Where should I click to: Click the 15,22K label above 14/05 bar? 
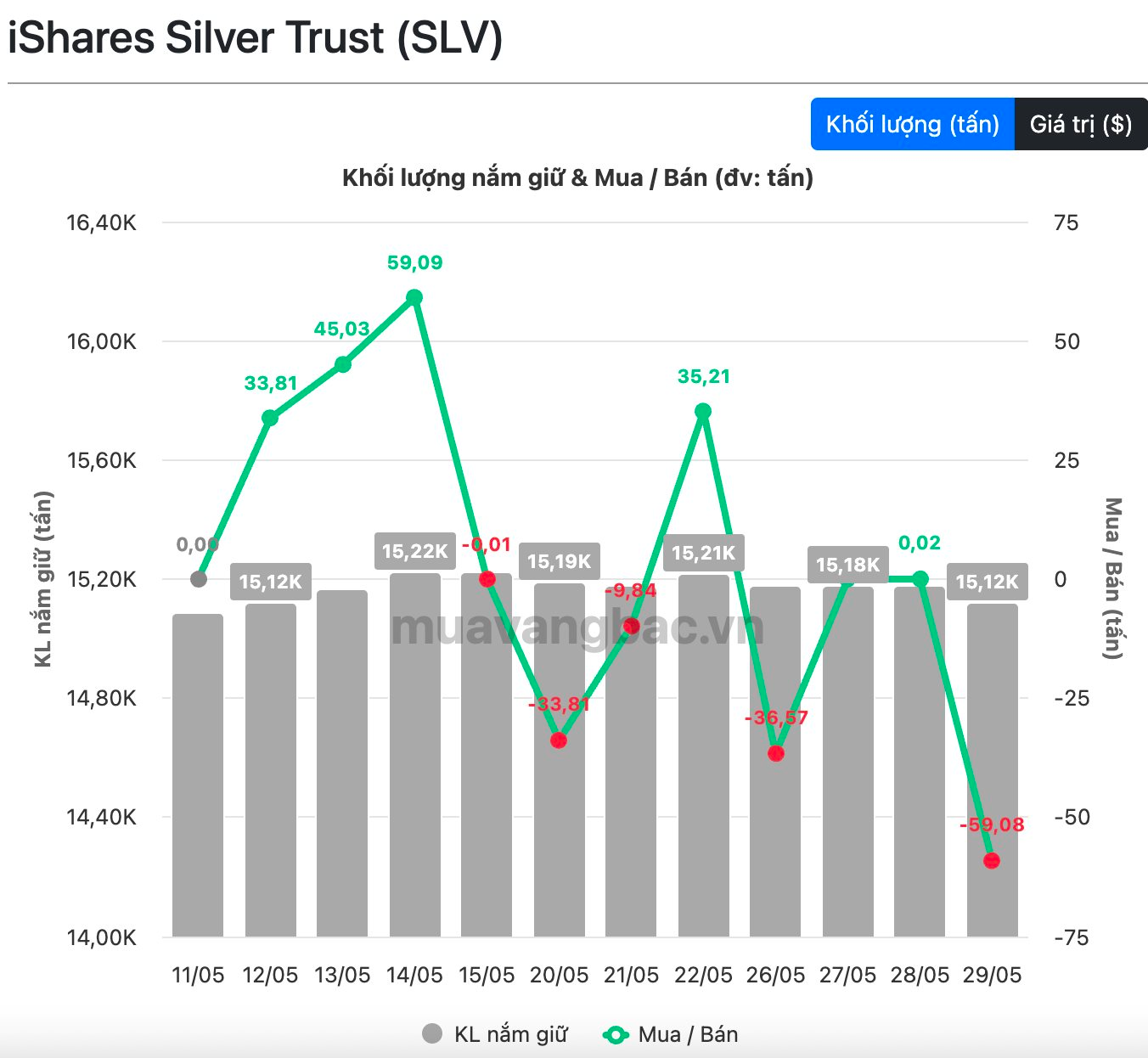(414, 551)
